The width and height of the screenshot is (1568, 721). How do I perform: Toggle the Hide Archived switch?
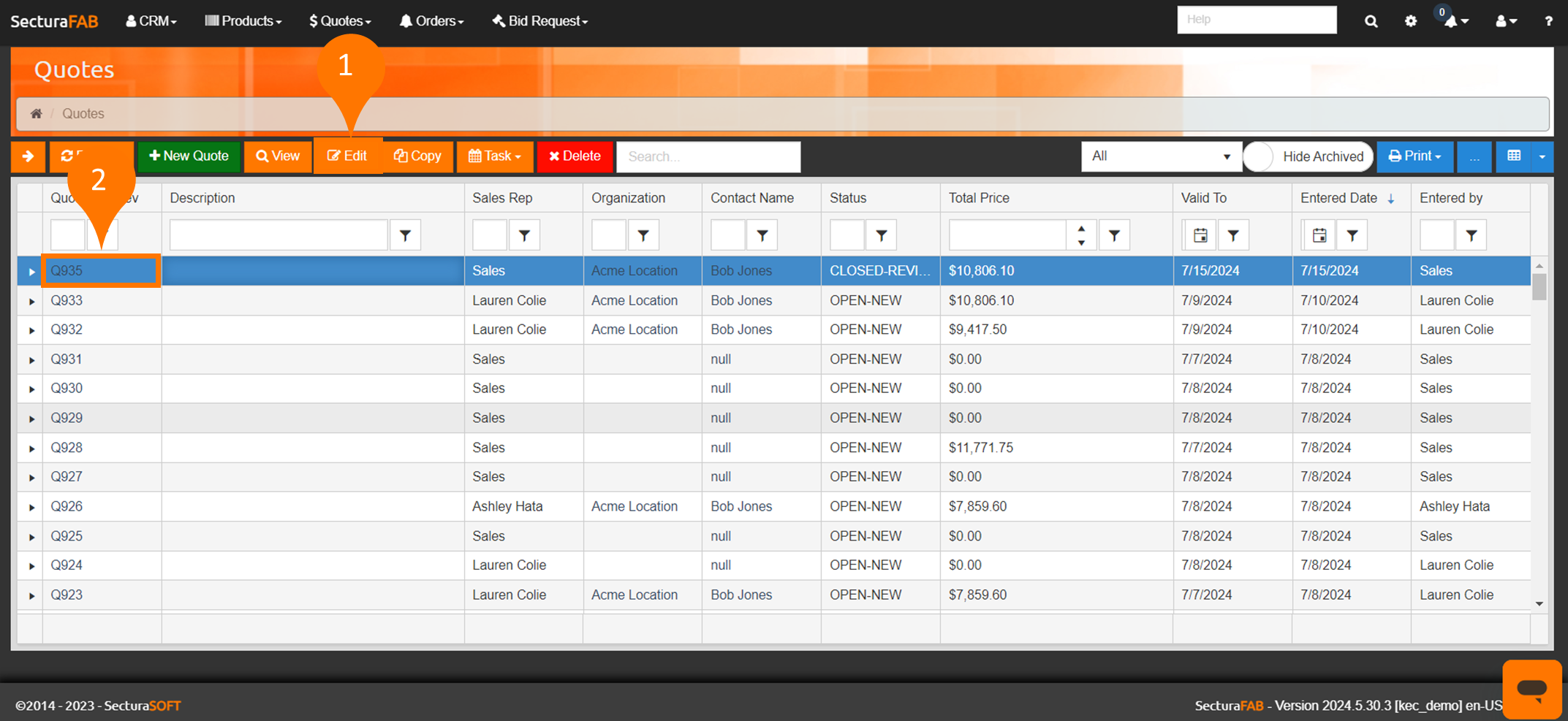(x=1260, y=156)
